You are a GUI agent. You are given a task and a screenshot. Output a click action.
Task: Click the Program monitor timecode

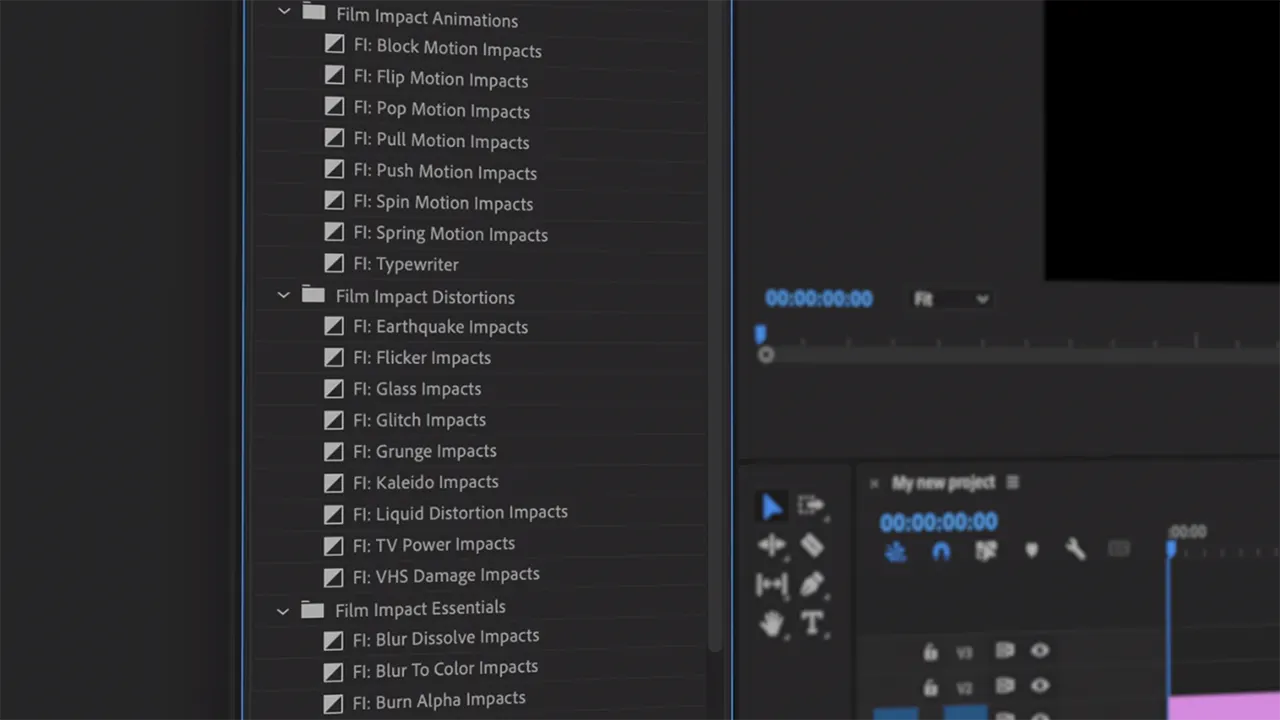click(819, 298)
